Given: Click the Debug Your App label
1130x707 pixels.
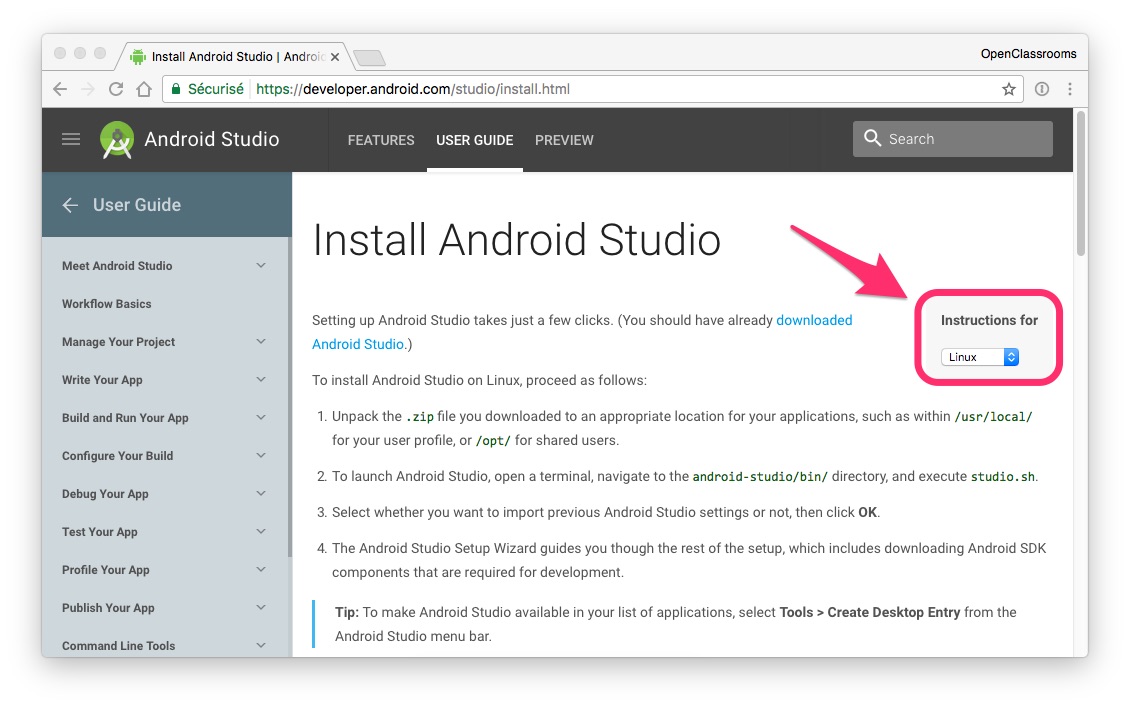Looking at the screenshot, I should (x=105, y=494).
